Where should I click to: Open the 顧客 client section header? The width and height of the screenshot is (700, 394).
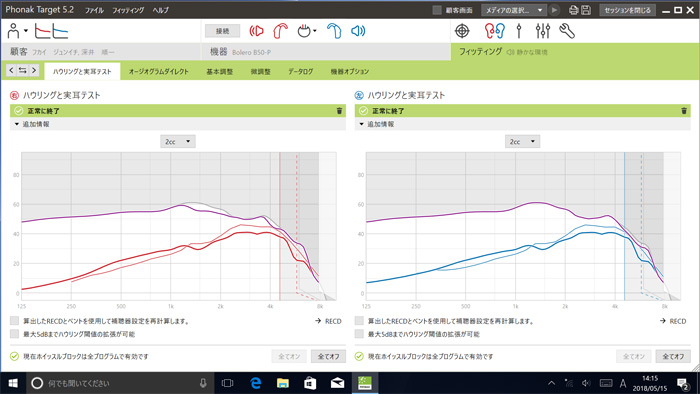click(101, 52)
